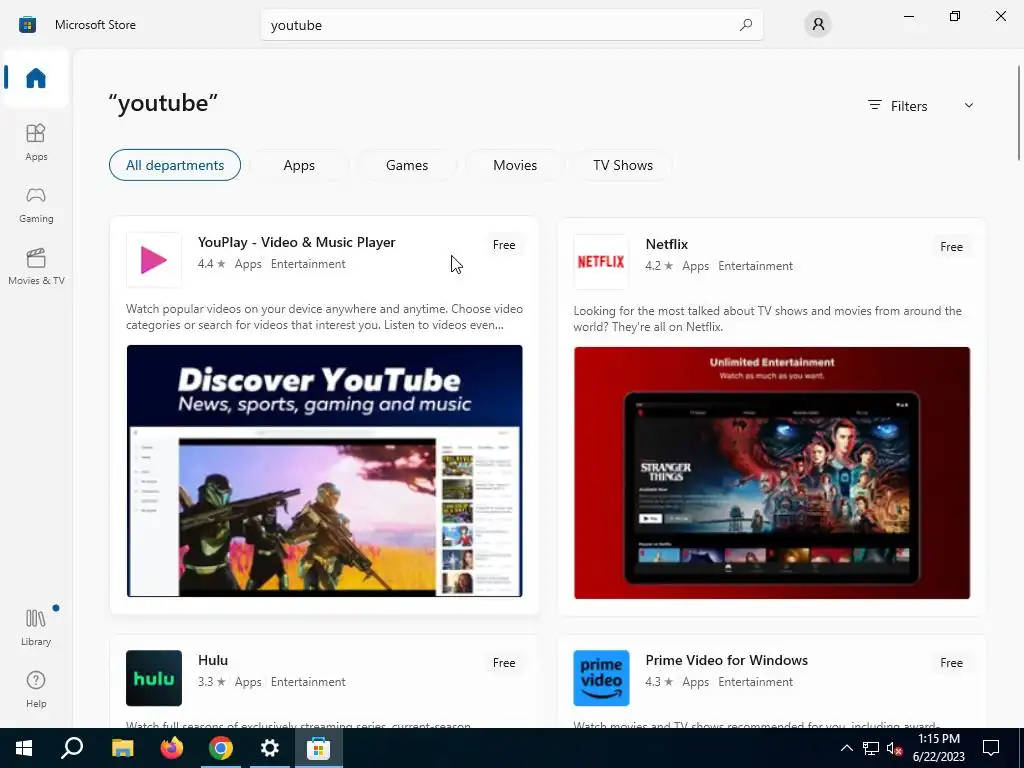Open taskbar search
The image size is (1024, 768).
72,748
